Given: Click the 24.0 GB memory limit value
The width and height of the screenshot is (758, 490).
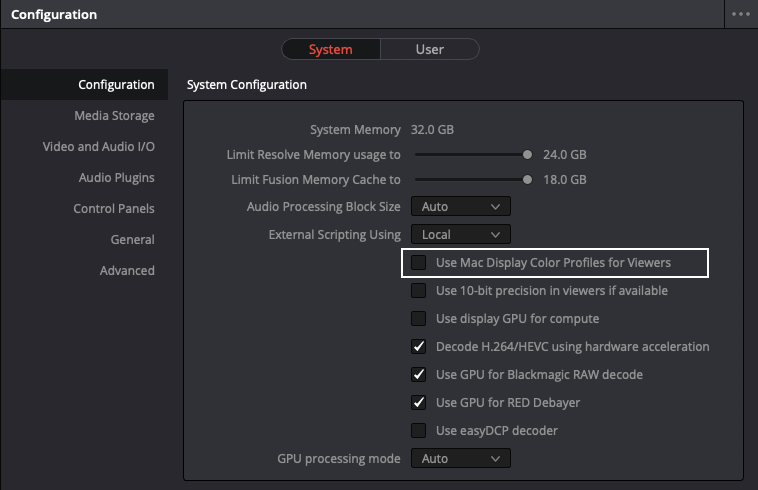Looking at the screenshot, I should coord(565,155).
